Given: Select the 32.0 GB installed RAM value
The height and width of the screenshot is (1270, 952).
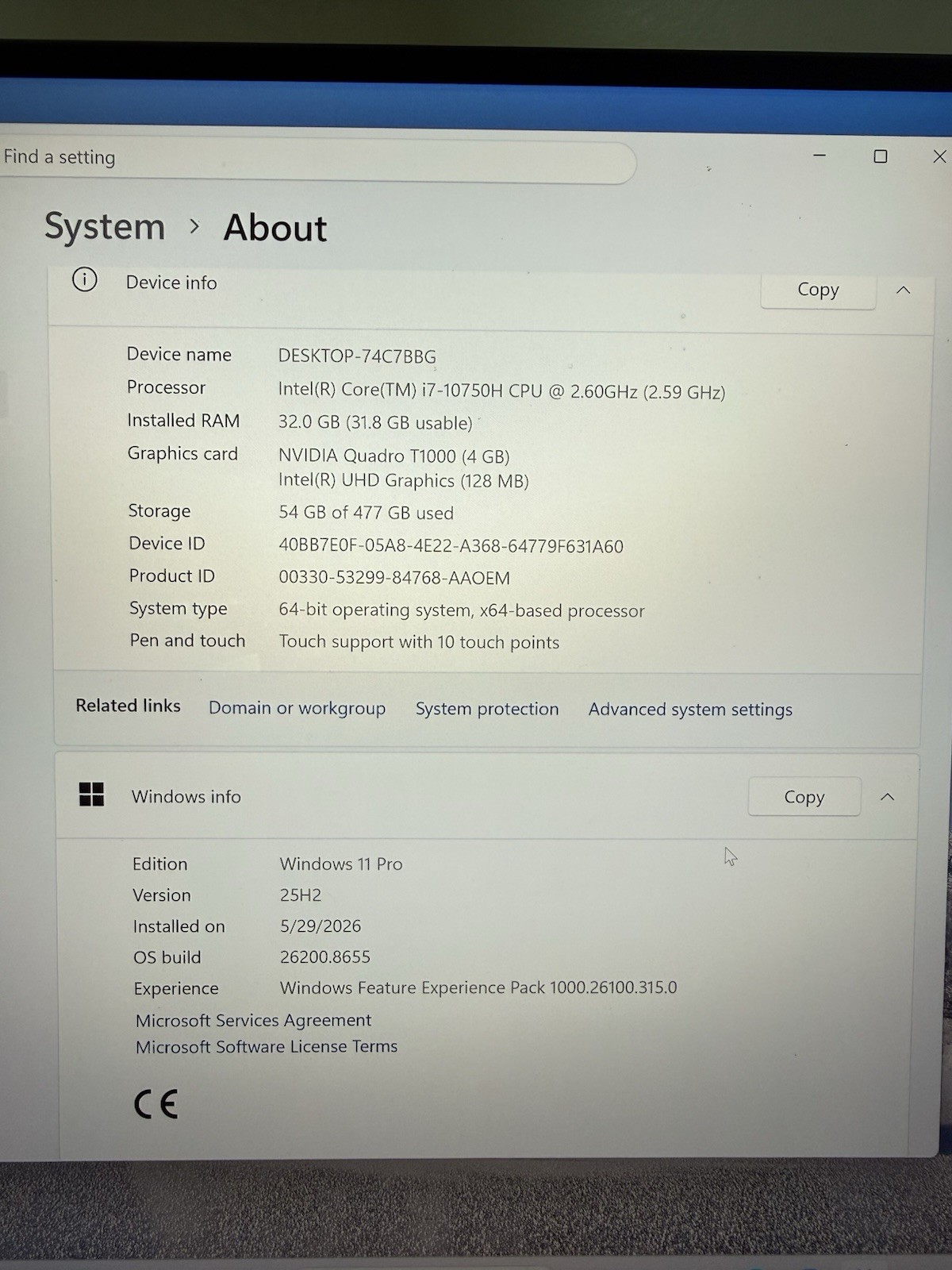Looking at the screenshot, I should tap(375, 423).
